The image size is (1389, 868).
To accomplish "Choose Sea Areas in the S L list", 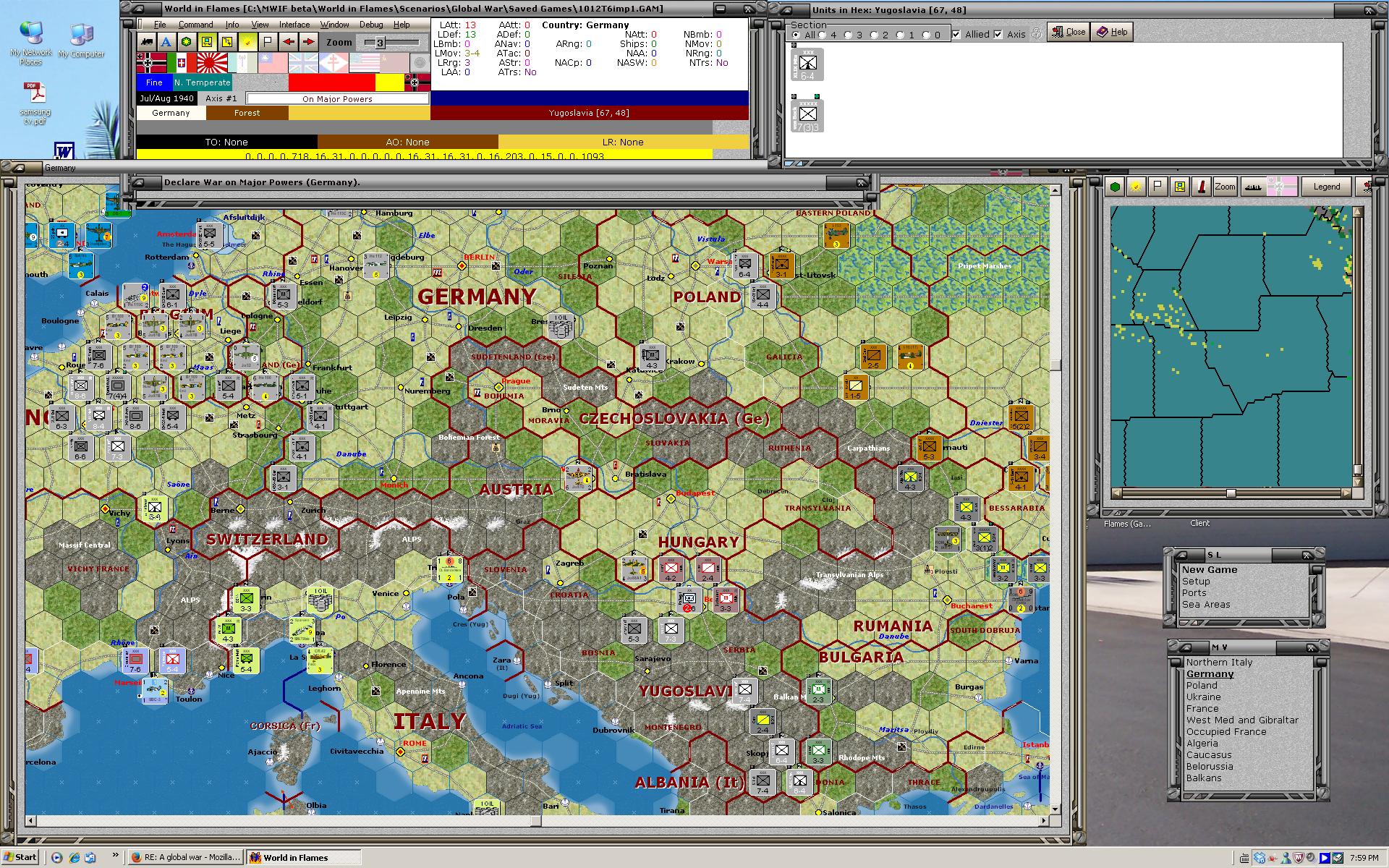I will pos(1206,605).
